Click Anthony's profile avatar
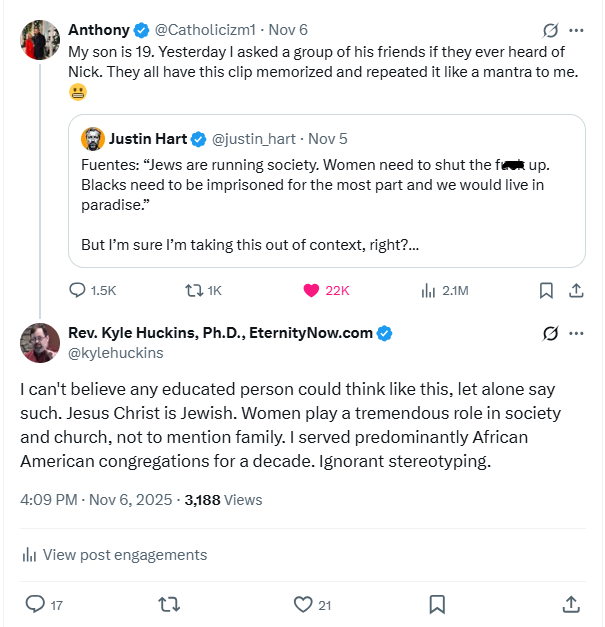This screenshot has height=627, width=605. pyautogui.click(x=39, y=40)
